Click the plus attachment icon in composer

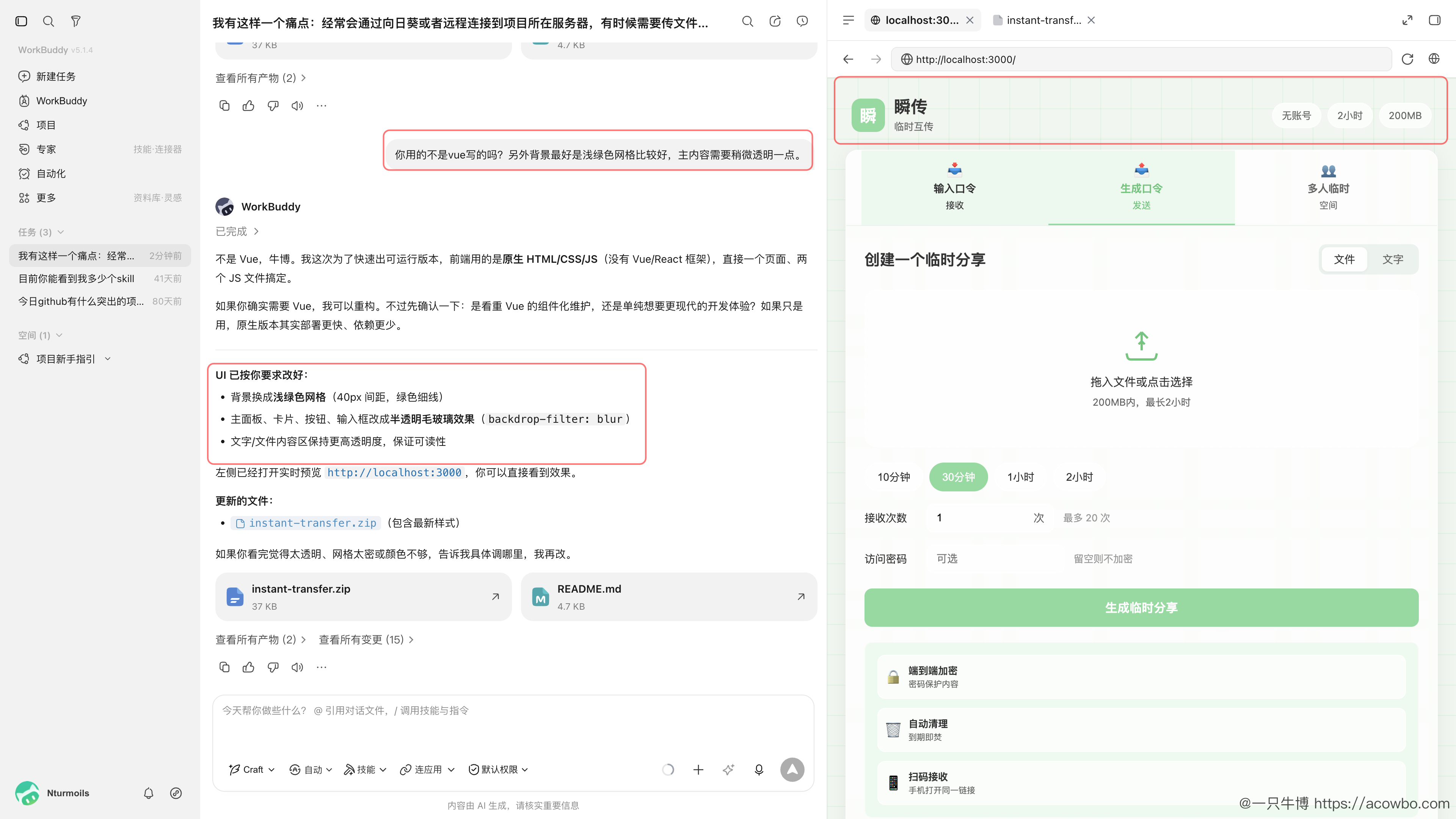pyautogui.click(x=698, y=770)
